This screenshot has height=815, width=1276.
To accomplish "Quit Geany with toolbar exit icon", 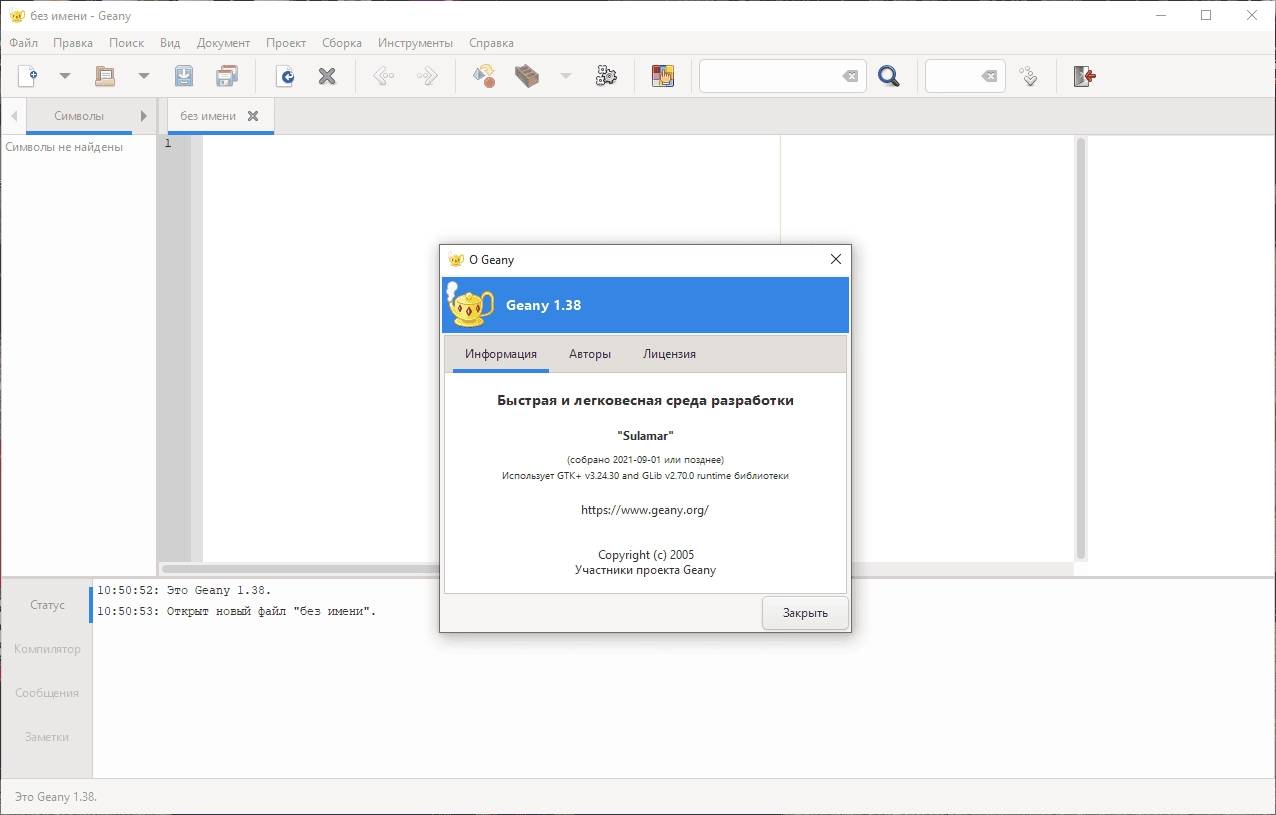I will point(1085,76).
